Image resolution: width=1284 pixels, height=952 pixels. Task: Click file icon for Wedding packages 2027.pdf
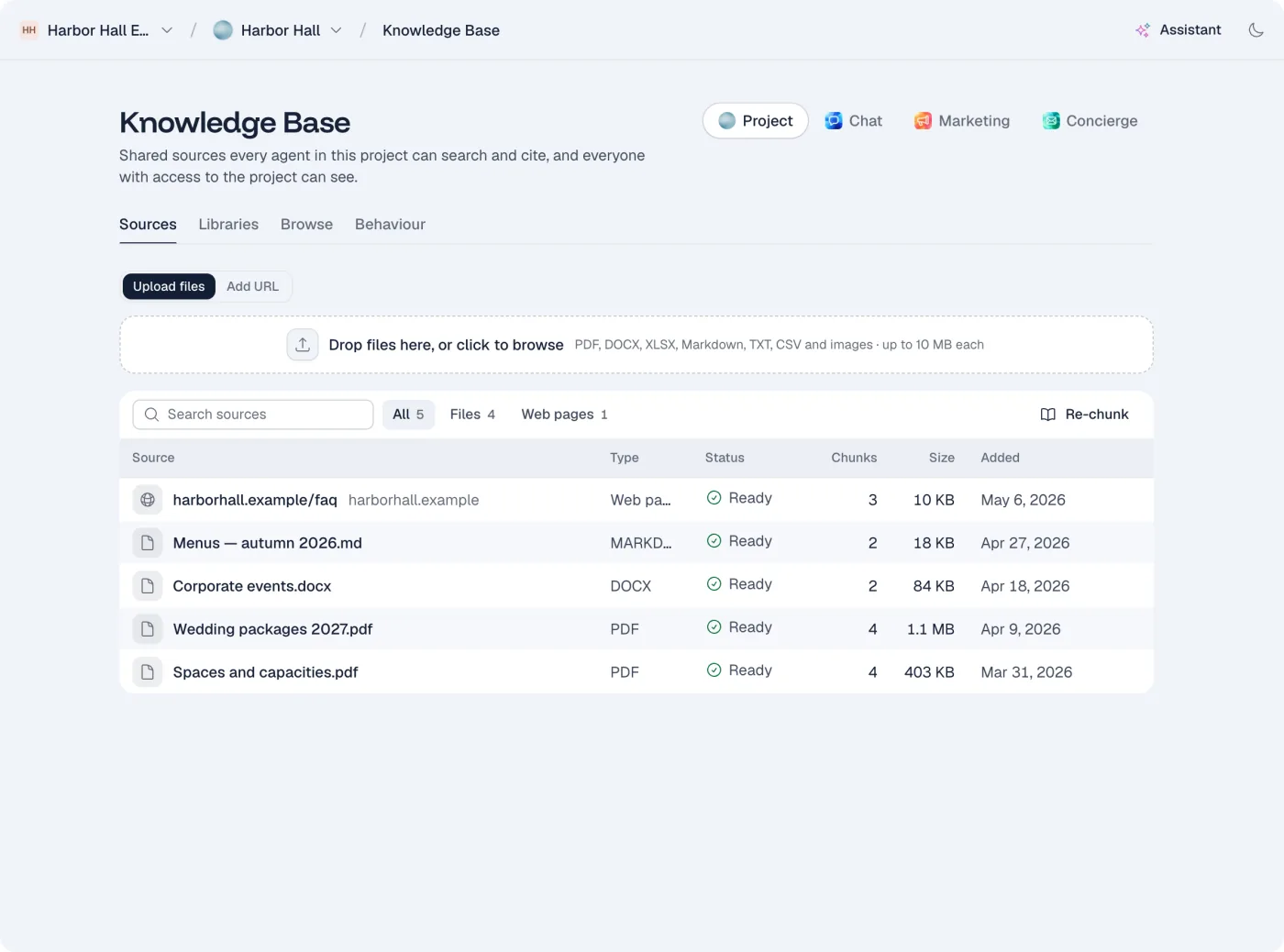click(x=148, y=629)
